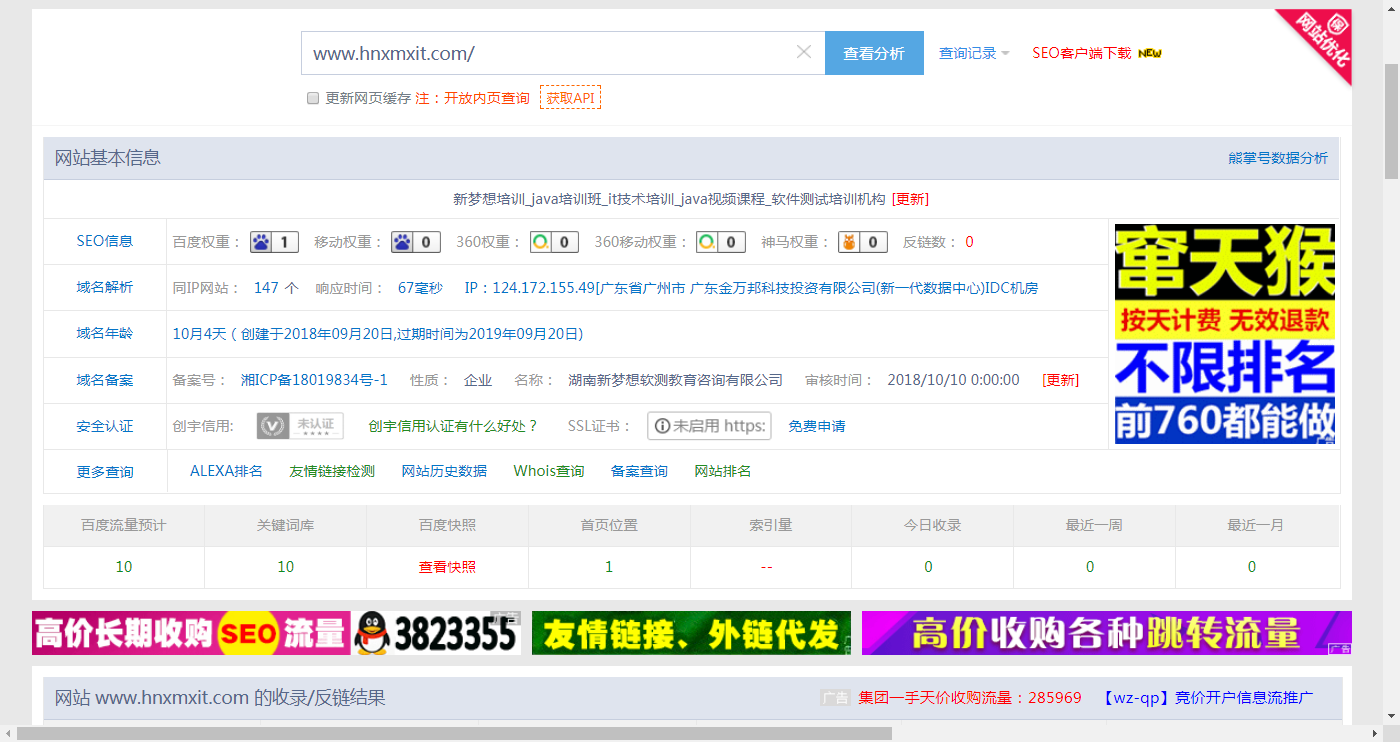Open the 网站历史数据 link
This screenshot has height=742, width=1400.
point(444,471)
